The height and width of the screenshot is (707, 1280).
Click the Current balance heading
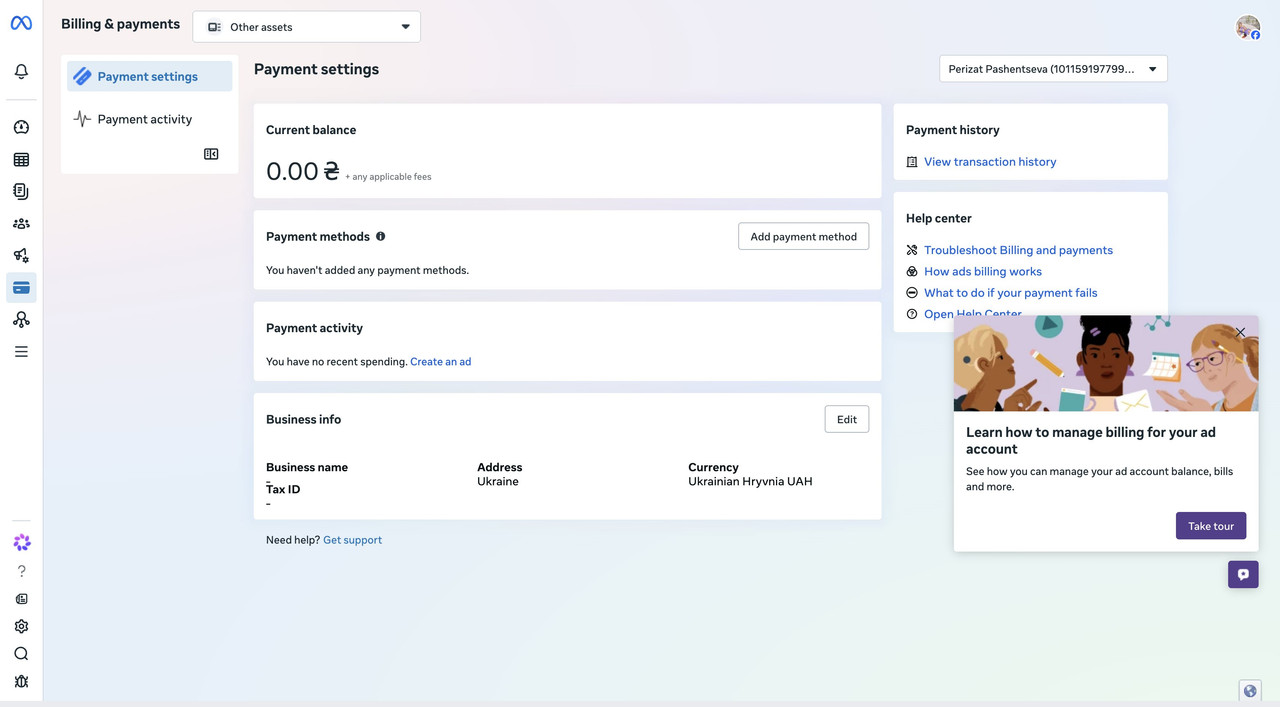[x=311, y=130]
